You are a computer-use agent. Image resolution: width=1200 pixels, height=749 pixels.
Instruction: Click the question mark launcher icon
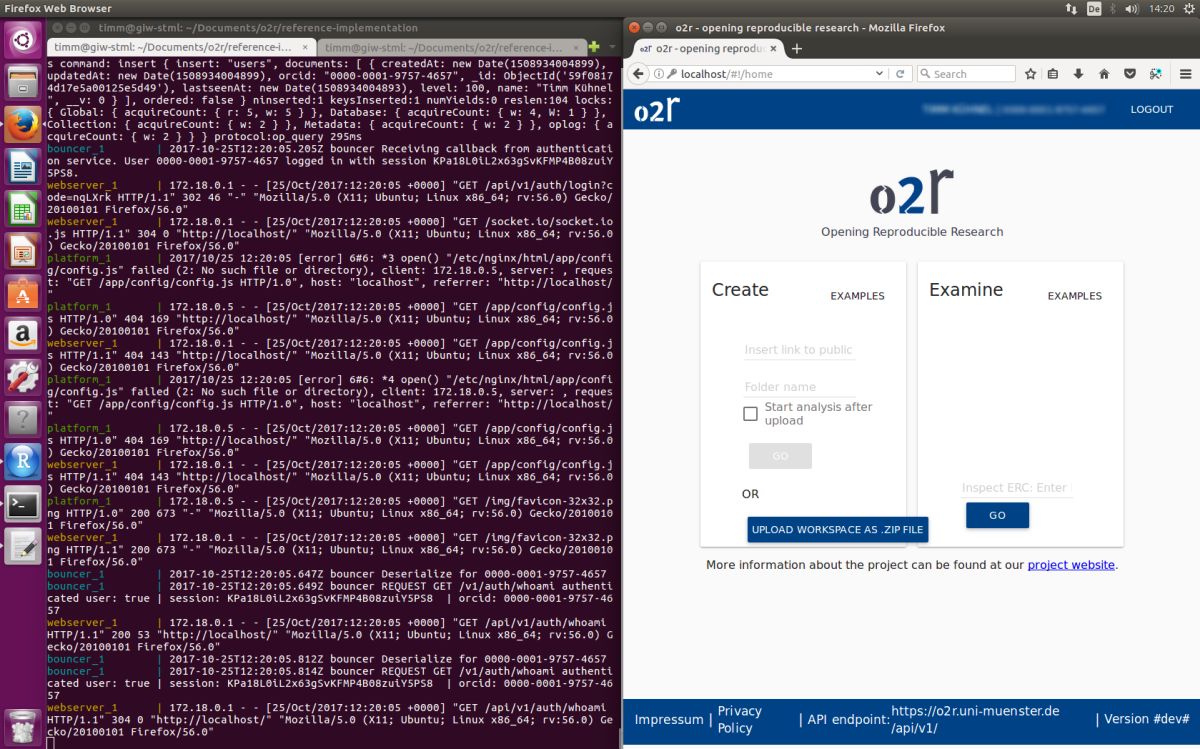pyautogui.click(x=22, y=419)
